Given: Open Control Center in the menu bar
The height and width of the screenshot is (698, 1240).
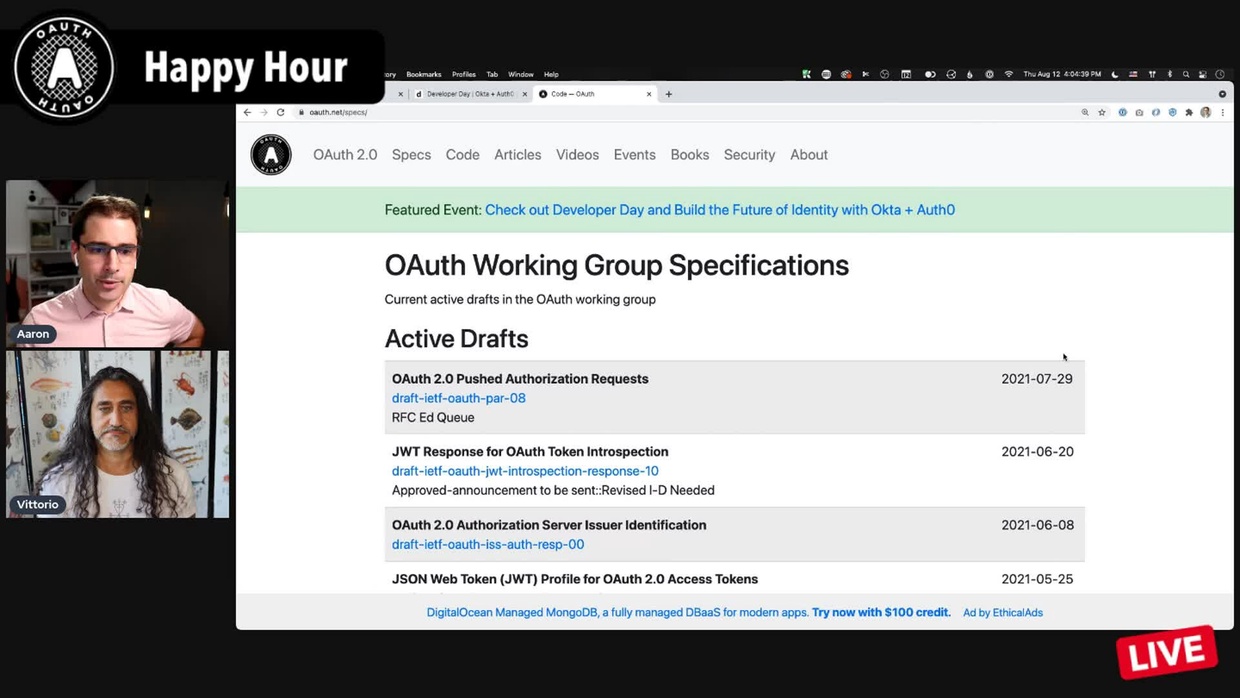Looking at the screenshot, I should [1203, 74].
